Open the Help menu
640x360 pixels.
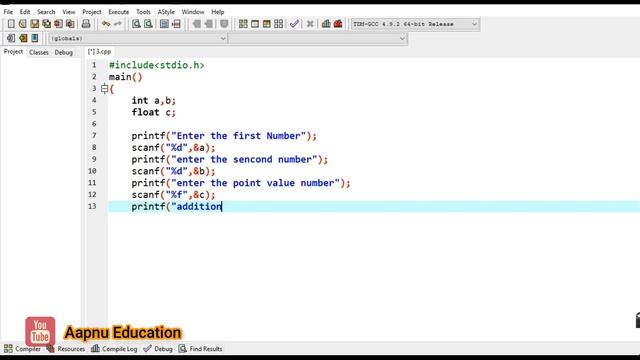tap(218, 12)
